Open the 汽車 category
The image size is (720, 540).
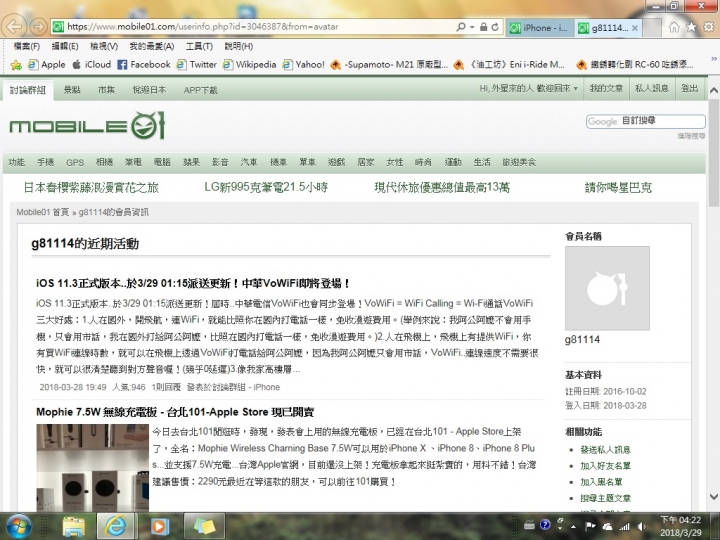[249, 162]
